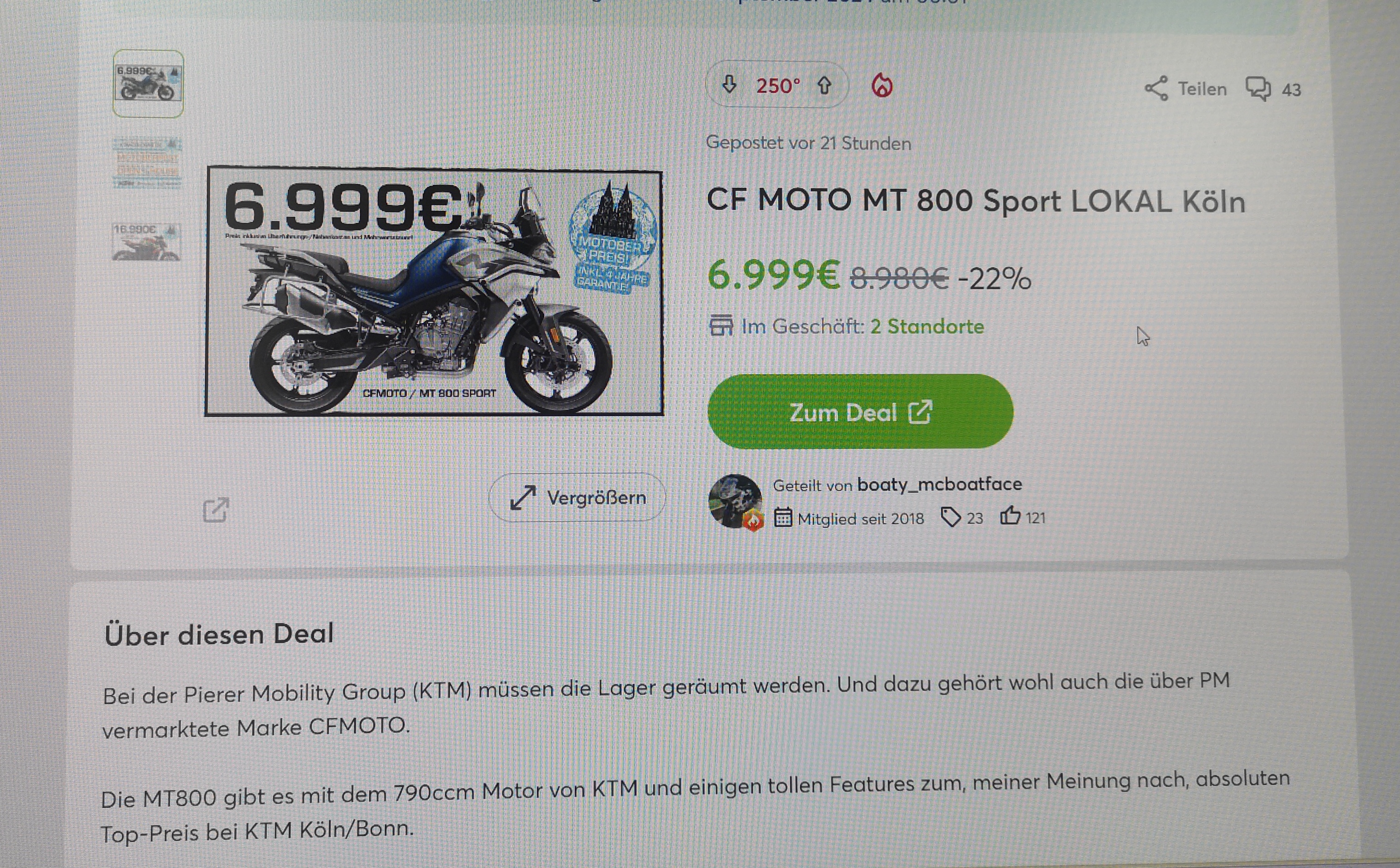Click the CF MOTO MT 800 Sport title

(976, 201)
